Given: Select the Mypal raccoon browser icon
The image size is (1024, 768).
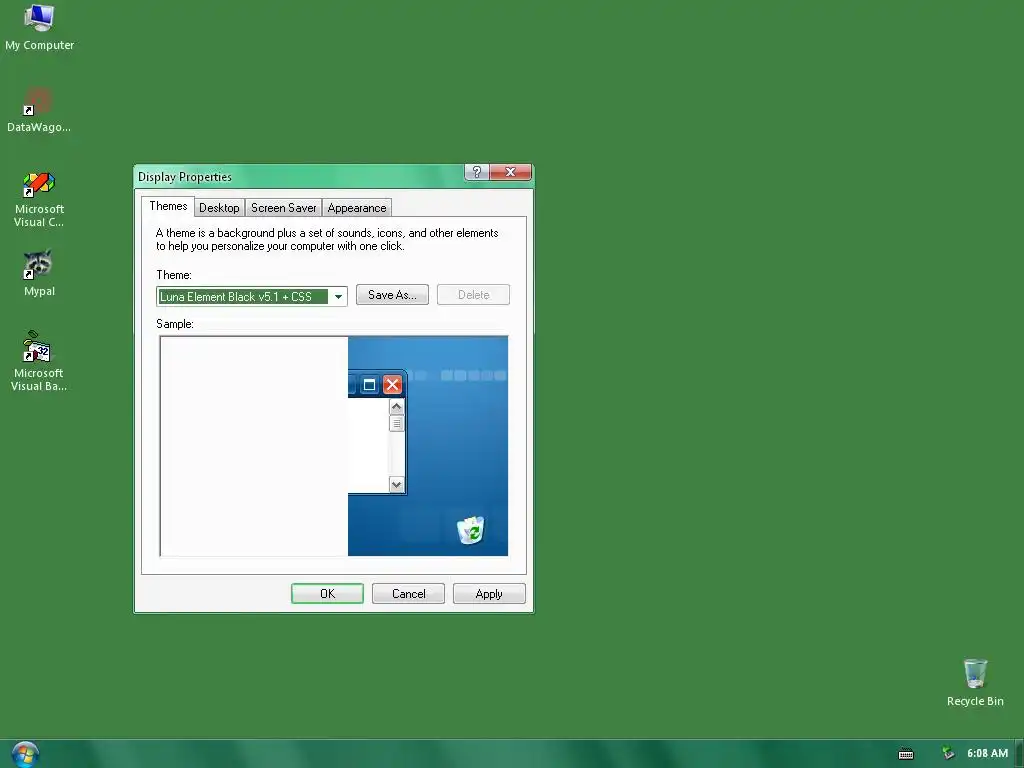Looking at the screenshot, I should click(39, 273).
